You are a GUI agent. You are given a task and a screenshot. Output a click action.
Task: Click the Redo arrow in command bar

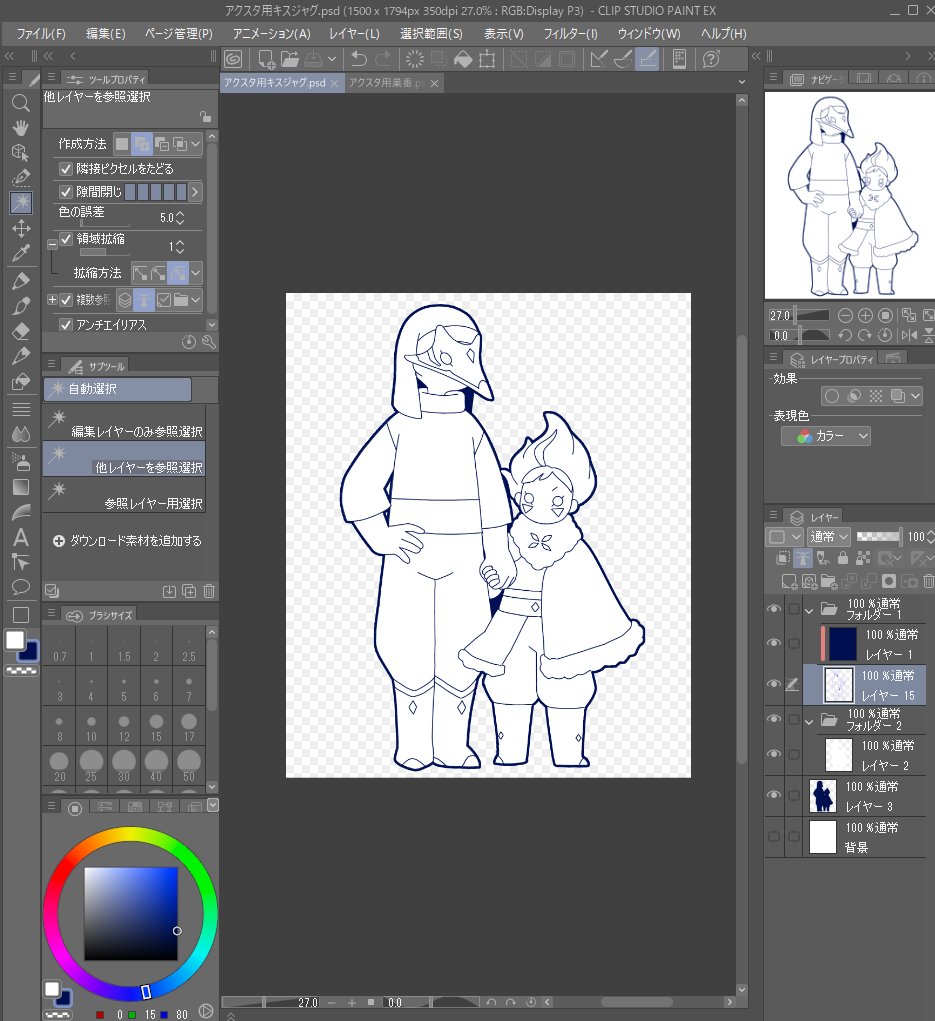384,59
